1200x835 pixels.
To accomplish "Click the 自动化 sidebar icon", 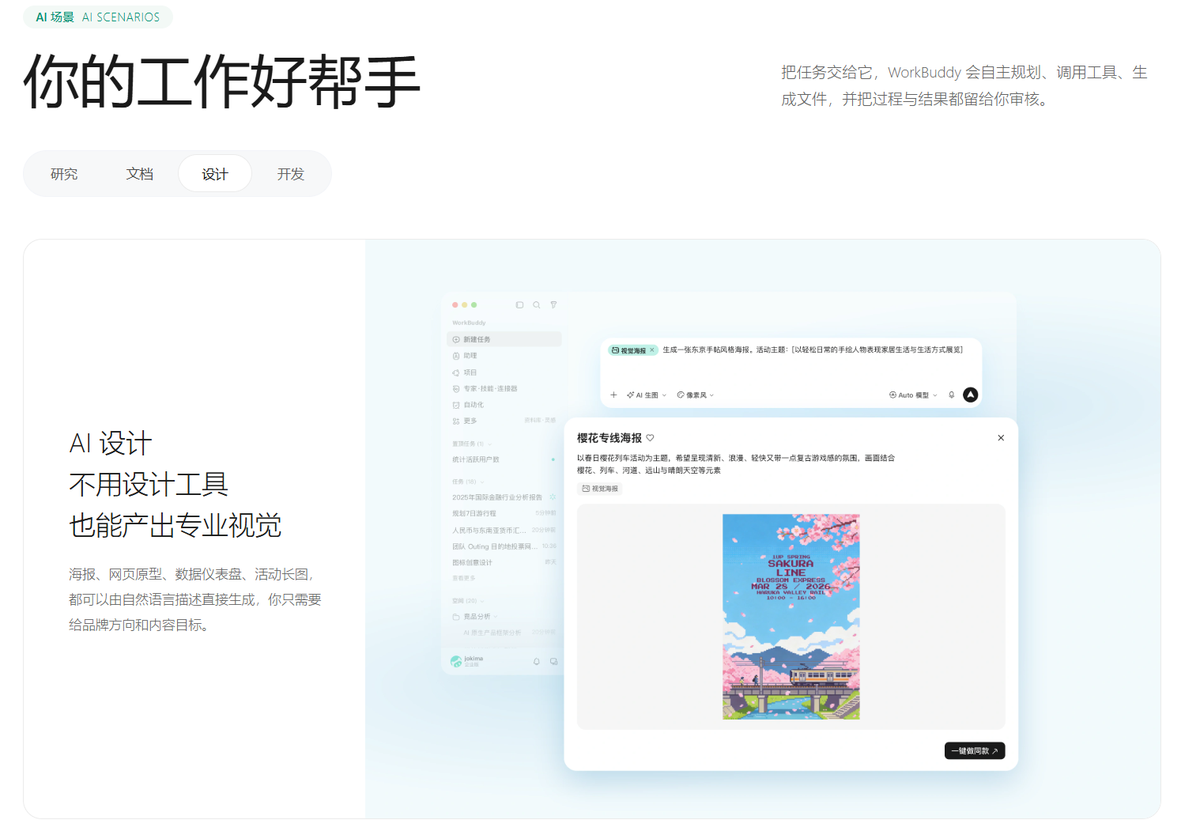I will [456, 405].
